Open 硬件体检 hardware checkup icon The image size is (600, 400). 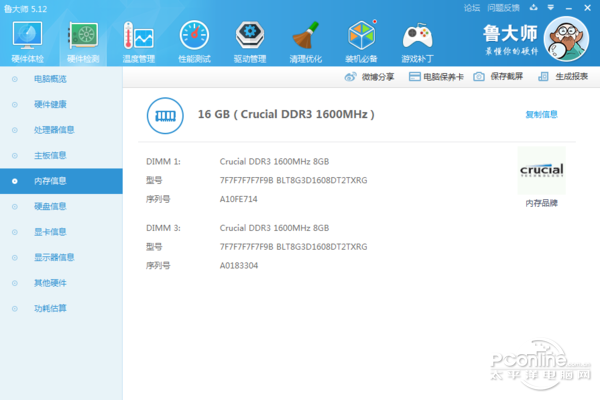pyautogui.click(x=27, y=40)
